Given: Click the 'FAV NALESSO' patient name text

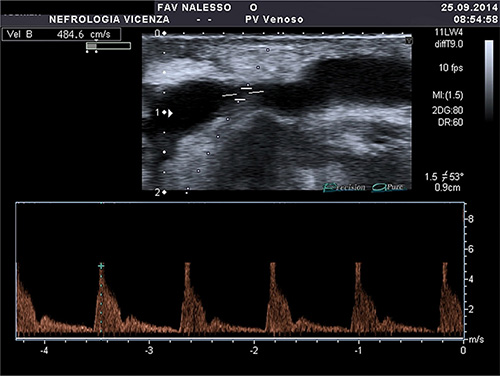Looking at the screenshot, I should coord(194,7).
